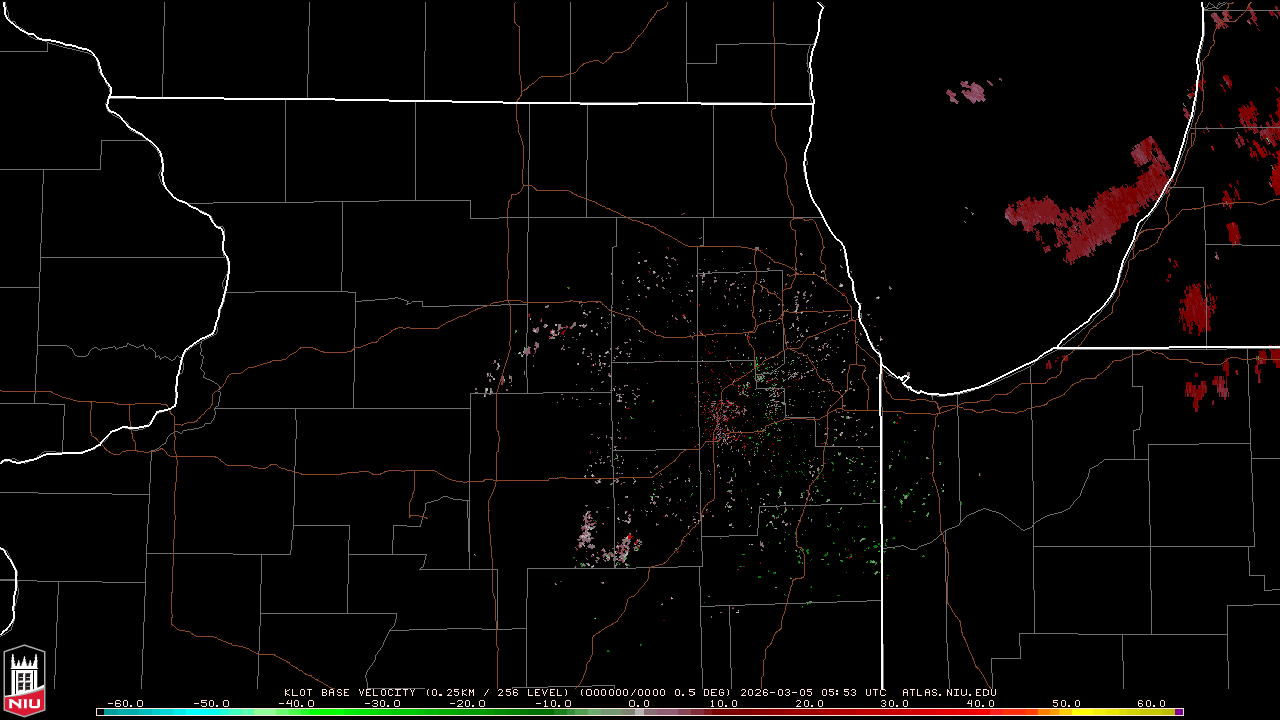Select the -30.0 label on the velocity scale
This screenshot has height=720, width=1280.
coord(382,703)
